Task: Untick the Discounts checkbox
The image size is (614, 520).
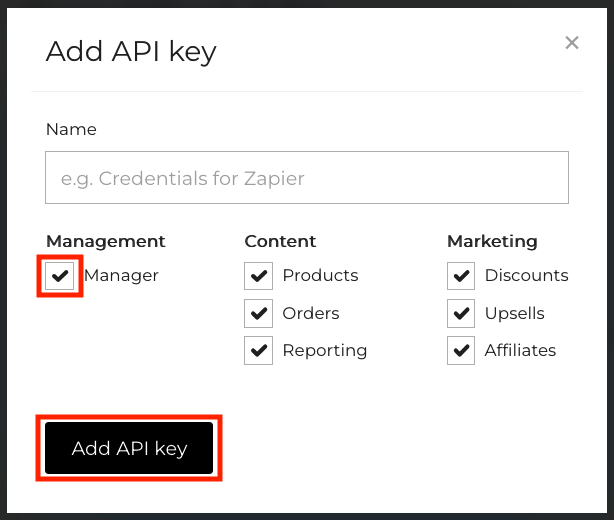Action: [461, 275]
